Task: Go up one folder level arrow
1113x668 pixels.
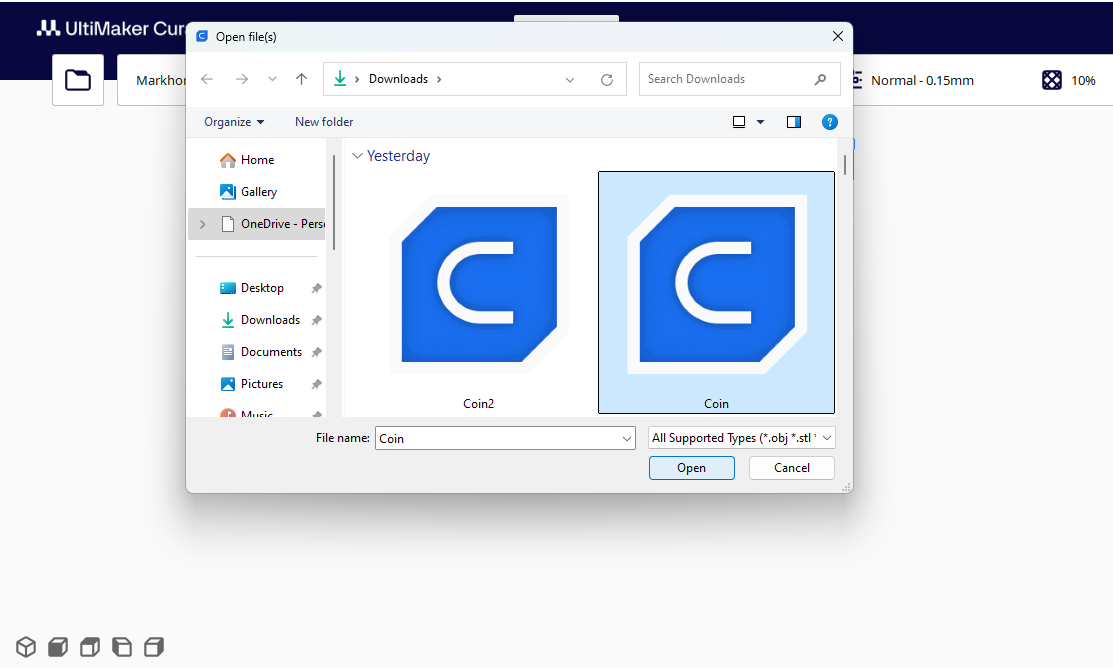Action: click(x=302, y=79)
